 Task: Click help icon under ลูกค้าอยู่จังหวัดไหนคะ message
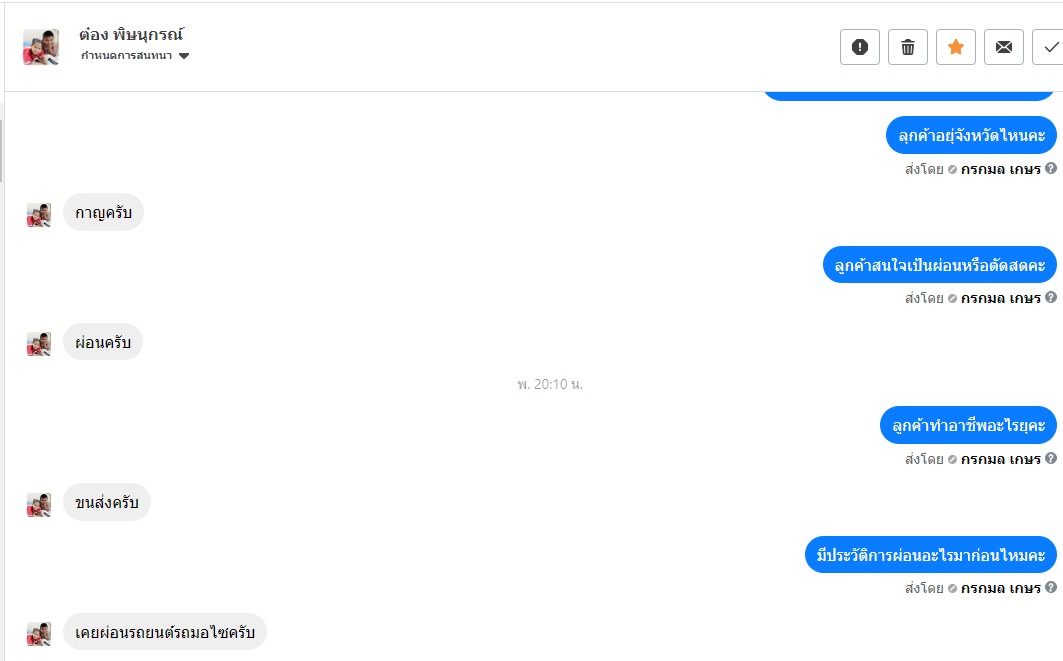click(1051, 168)
